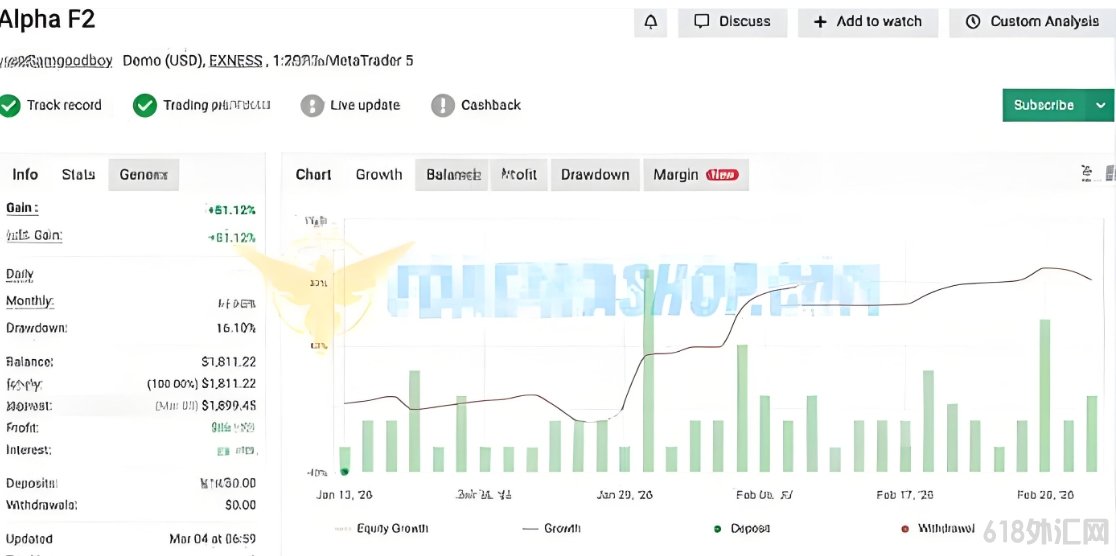Viewport: 1116px width, 556px height.
Task: Open the Custom Analysis button
Action: (1033, 22)
